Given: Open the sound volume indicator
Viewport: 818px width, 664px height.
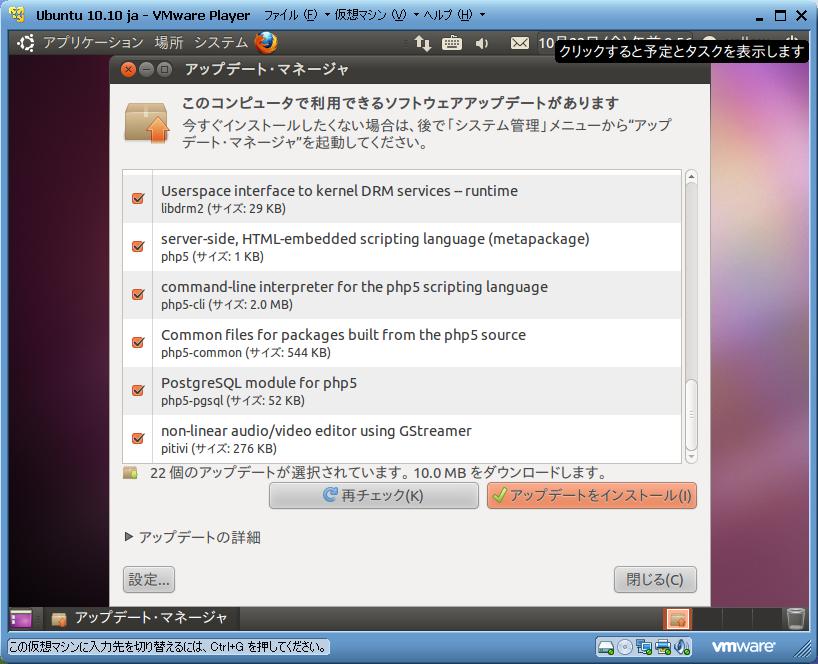Looking at the screenshot, I should (482, 43).
